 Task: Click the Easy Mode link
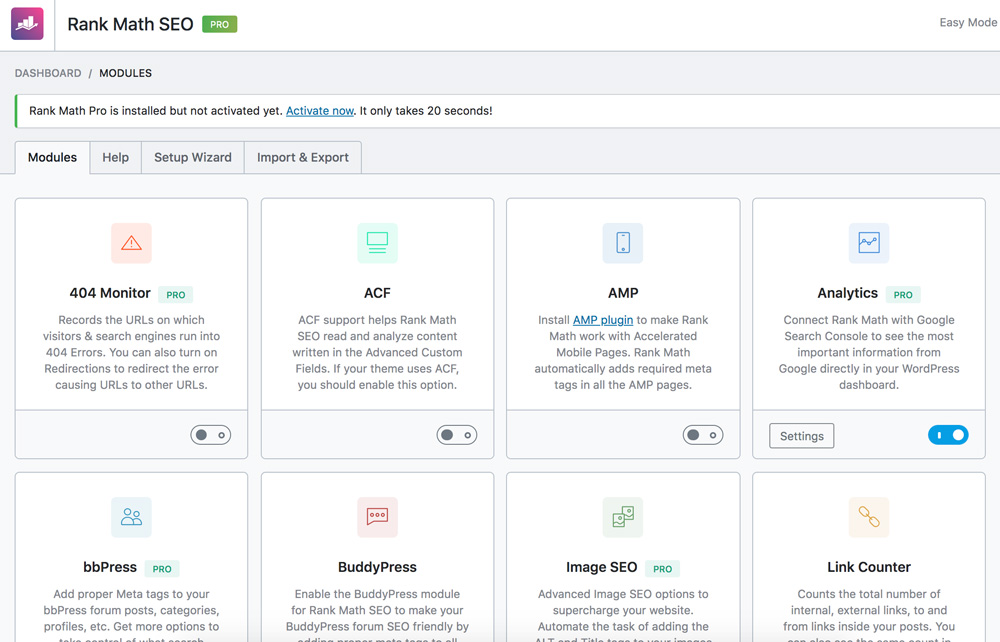pyautogui.click(x=968, y=23)
